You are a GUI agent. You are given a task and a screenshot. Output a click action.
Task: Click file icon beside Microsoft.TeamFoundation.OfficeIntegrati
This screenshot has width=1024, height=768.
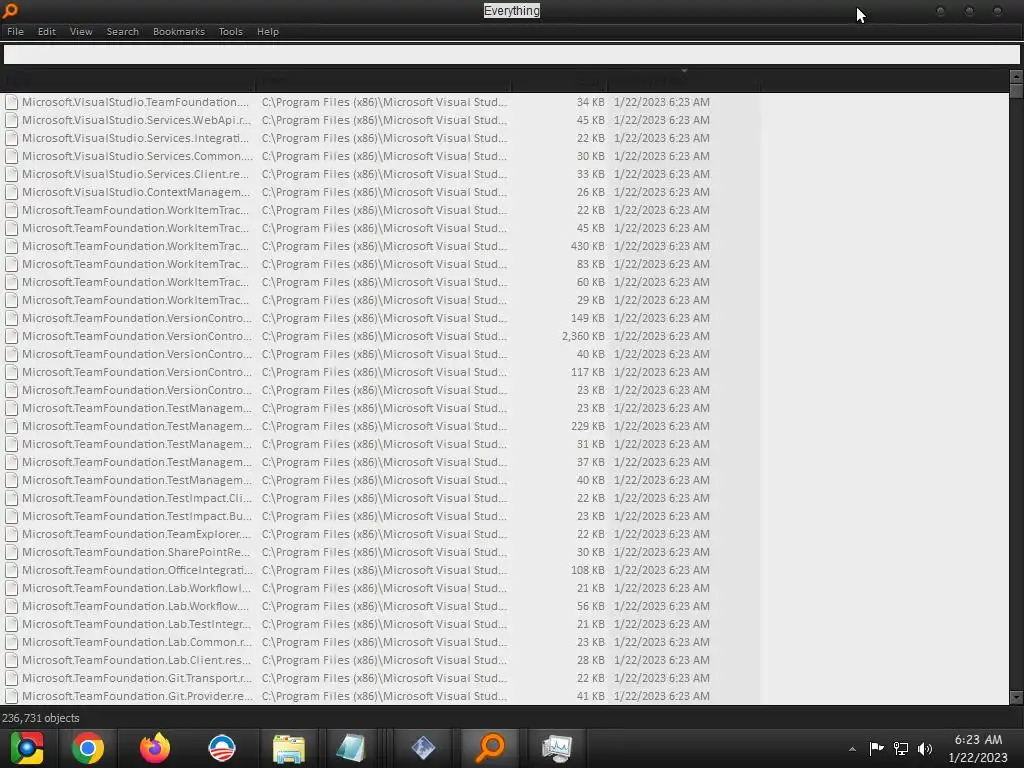coord(11,570)
